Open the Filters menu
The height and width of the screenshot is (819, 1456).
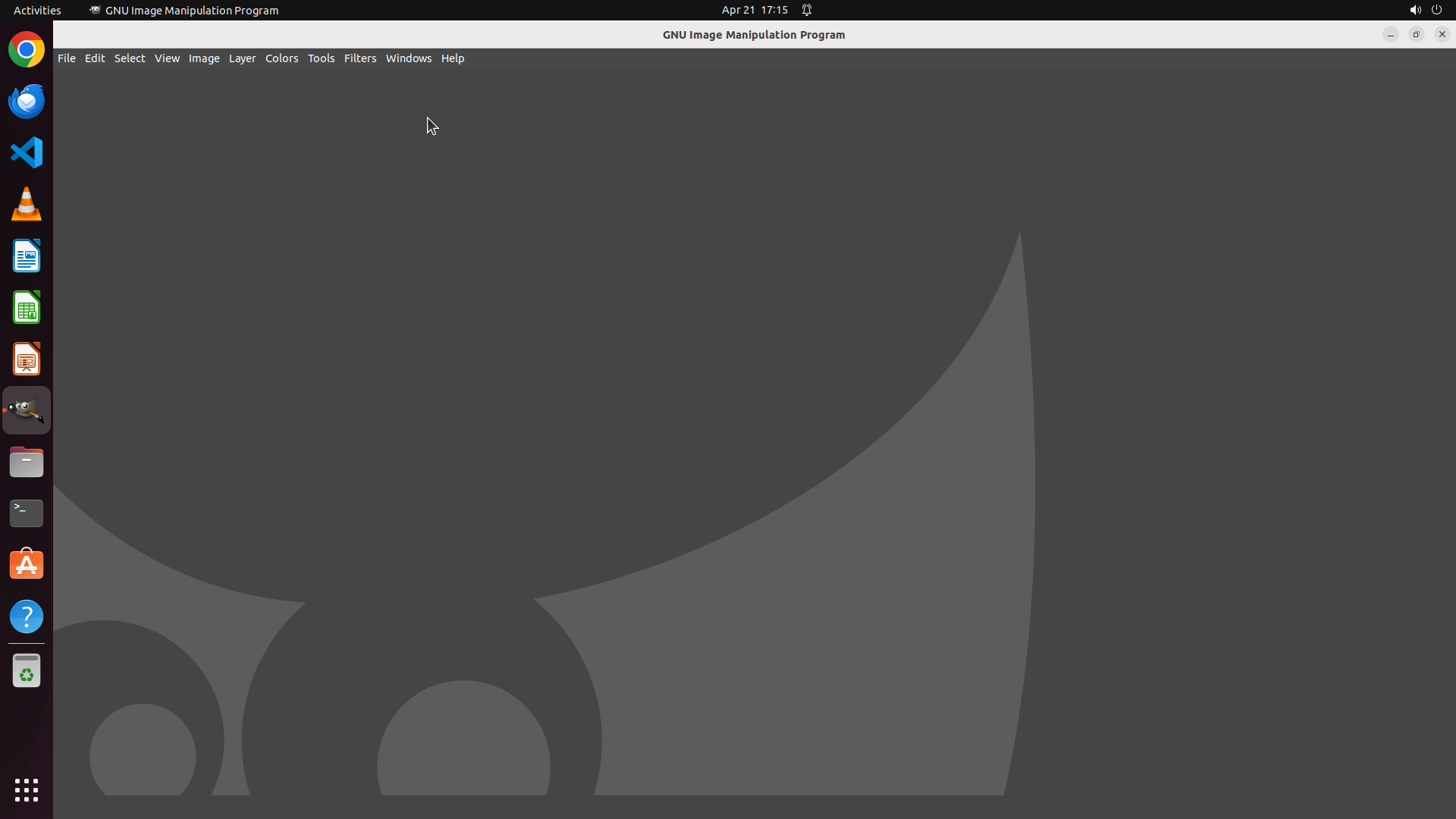coord(360,58)
